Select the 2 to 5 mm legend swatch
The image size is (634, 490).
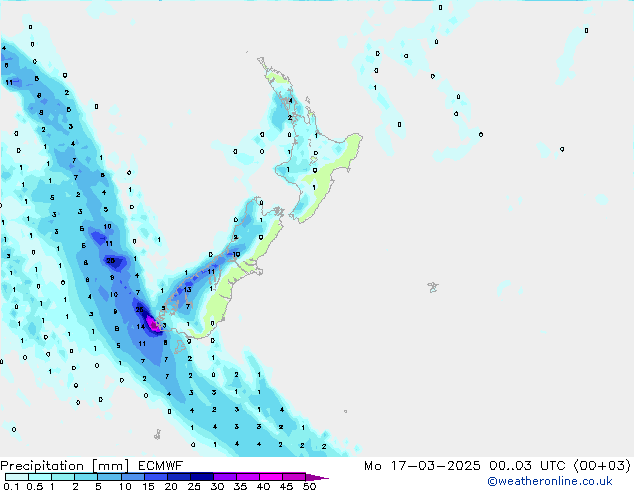tap(86, 477)
